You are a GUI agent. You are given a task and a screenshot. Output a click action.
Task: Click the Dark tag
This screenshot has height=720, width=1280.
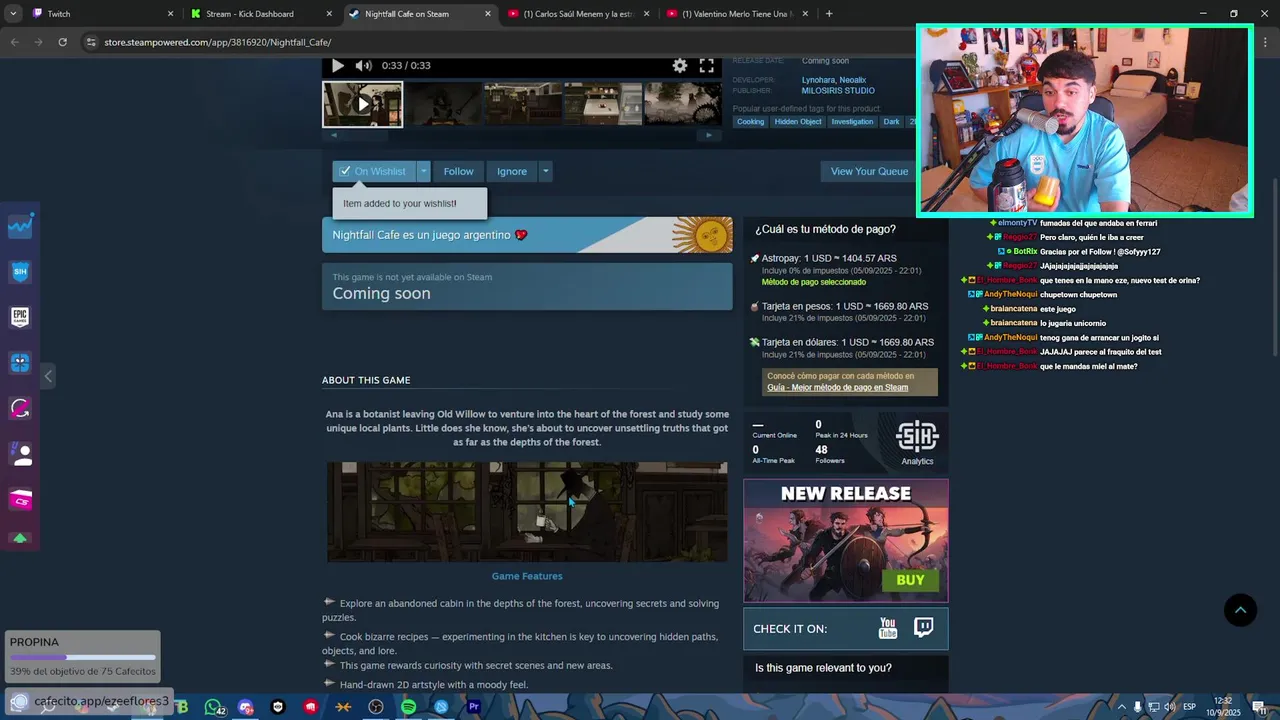[x=891, y=122]
